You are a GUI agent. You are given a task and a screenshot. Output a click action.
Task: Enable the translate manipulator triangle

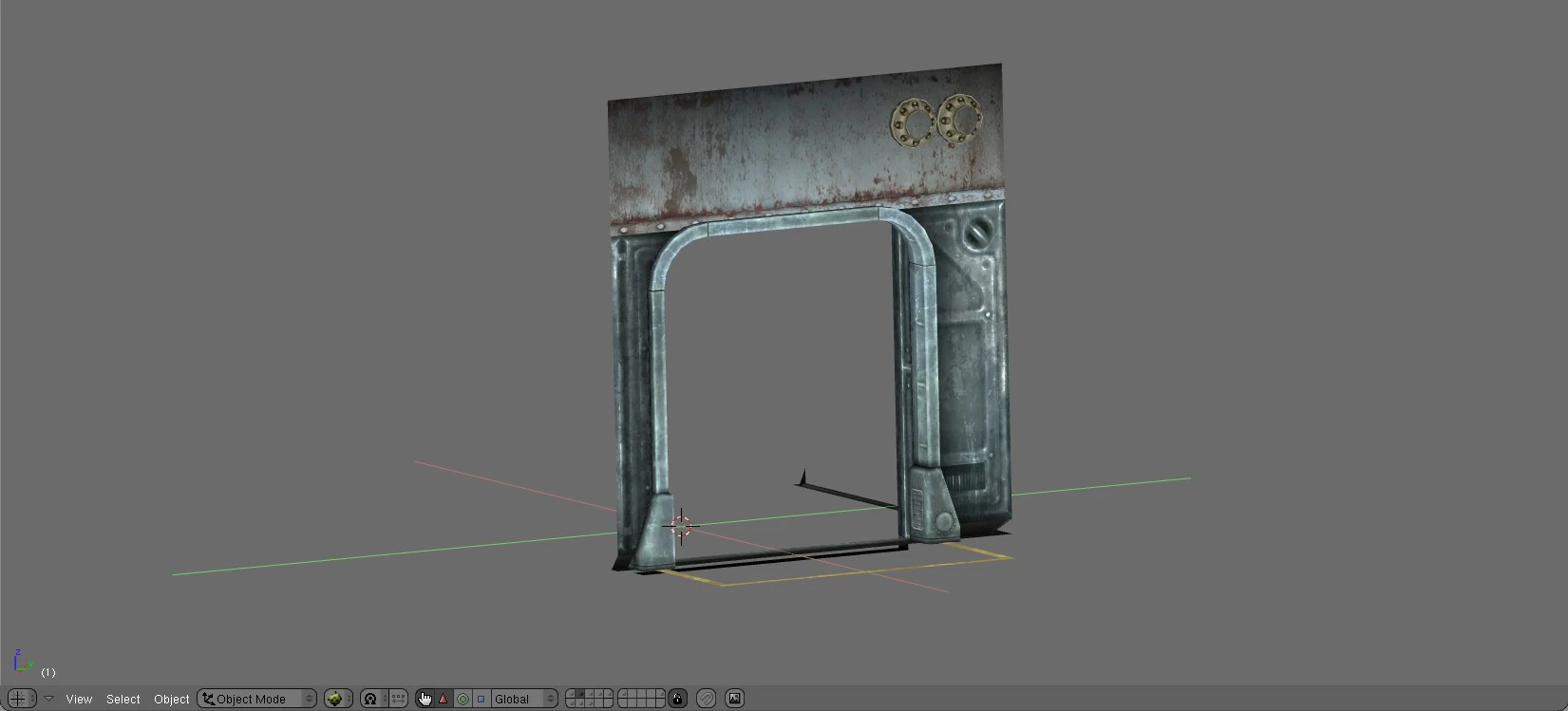[x=444, y=699]
